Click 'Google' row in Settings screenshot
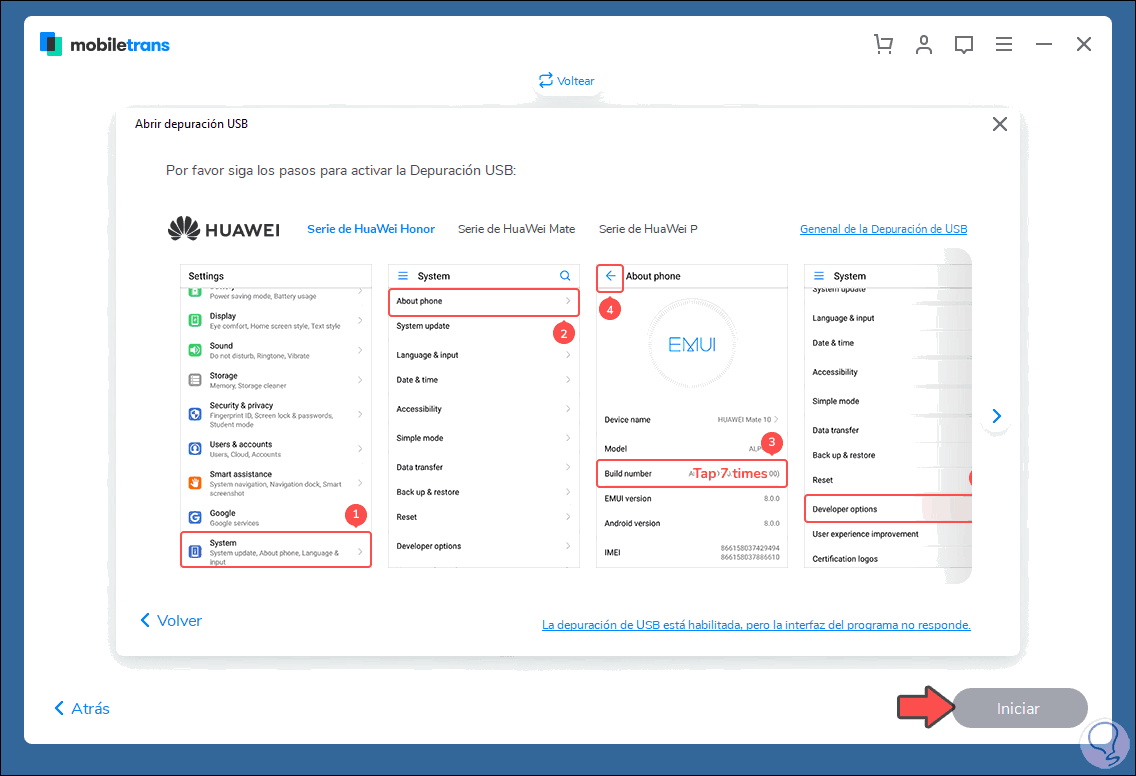Screen dimensions: 1136x776 click(x=275, y=517)
